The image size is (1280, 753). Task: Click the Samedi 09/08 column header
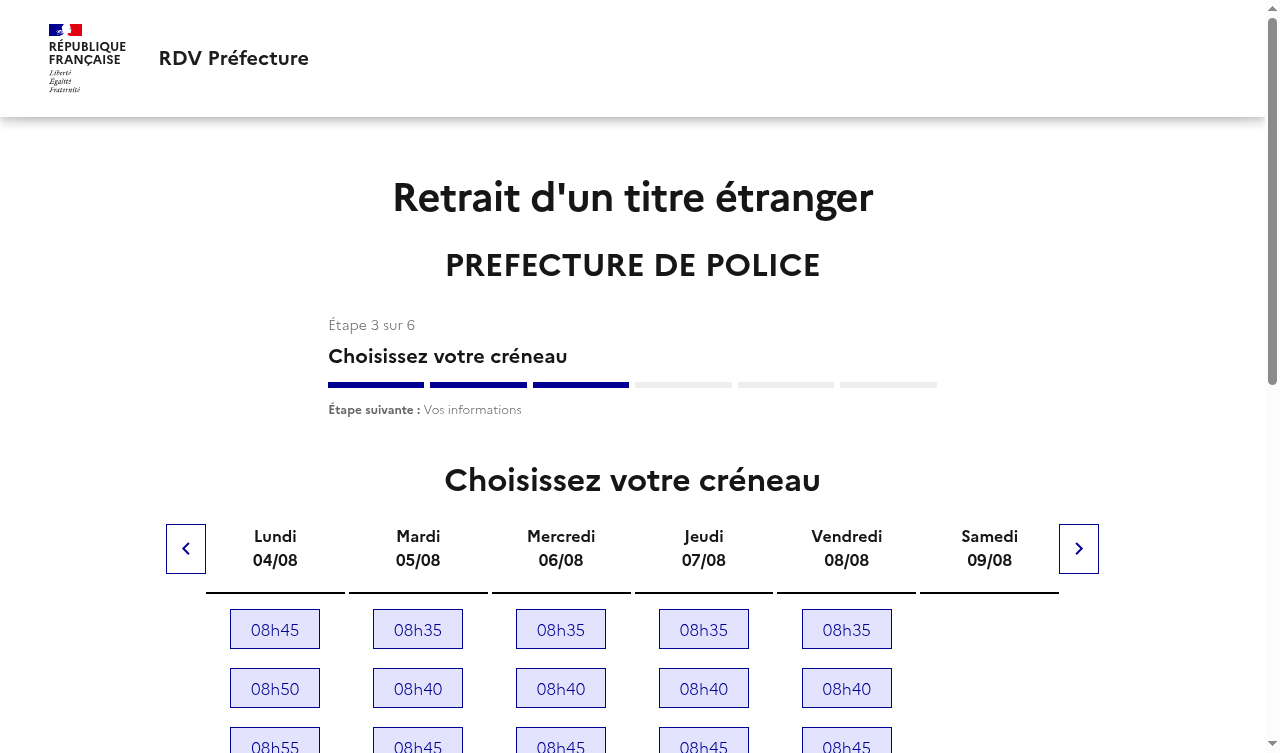tap(990, 548)
